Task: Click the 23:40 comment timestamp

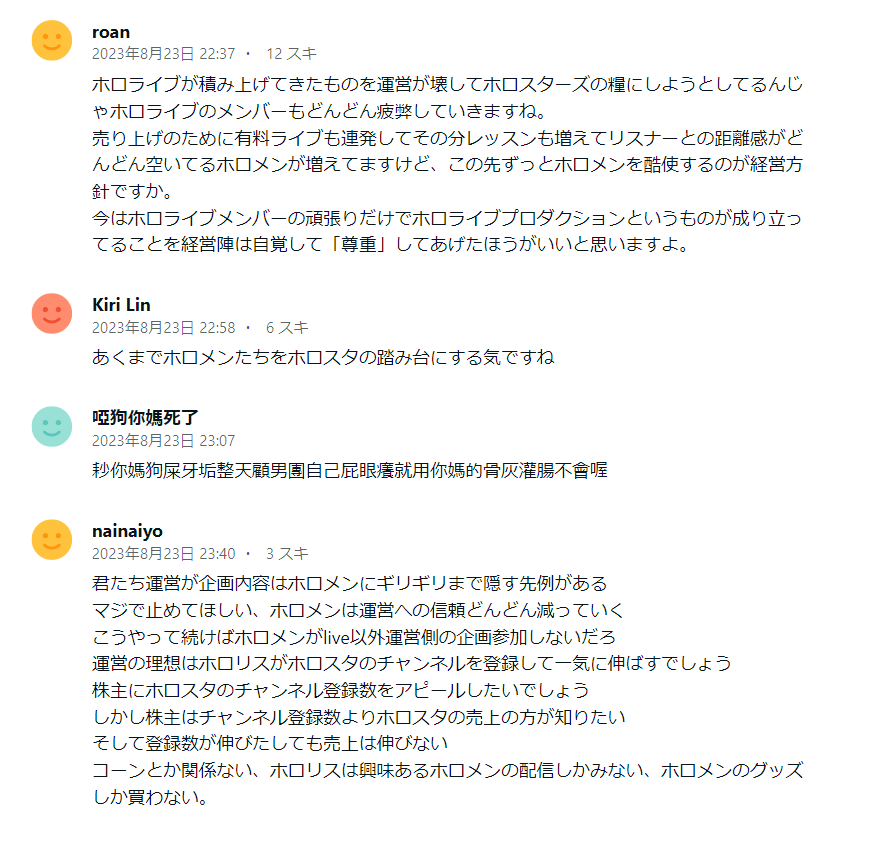Action: [x=164, y=553]
